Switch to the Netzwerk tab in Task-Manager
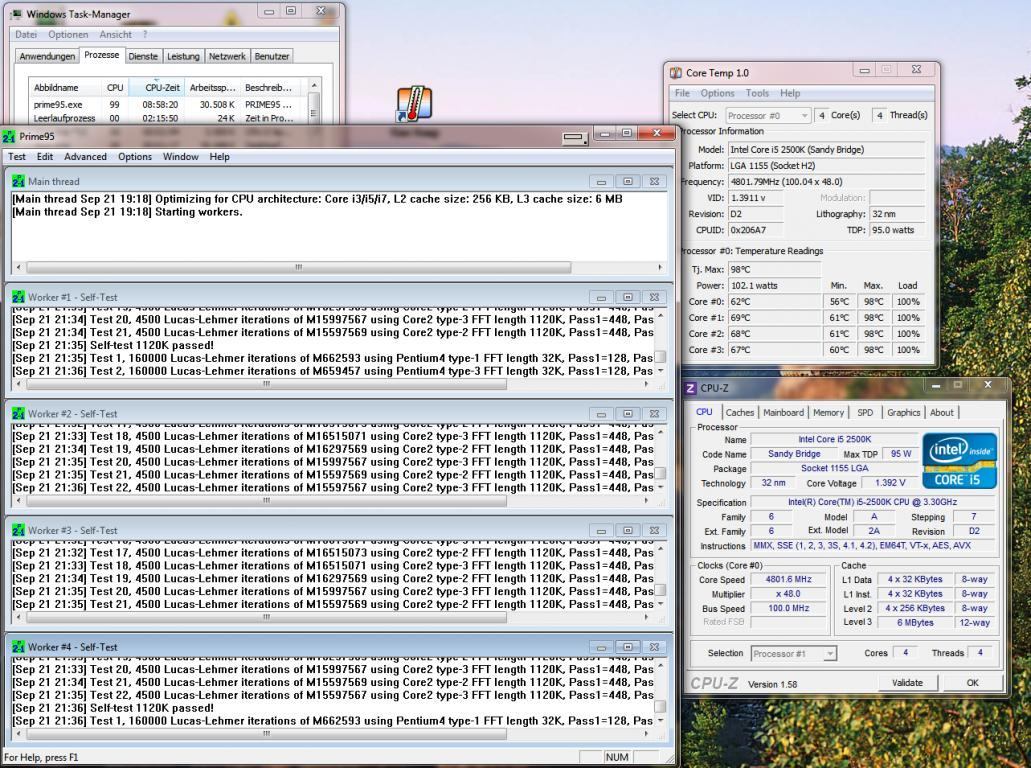 point(228,57)
